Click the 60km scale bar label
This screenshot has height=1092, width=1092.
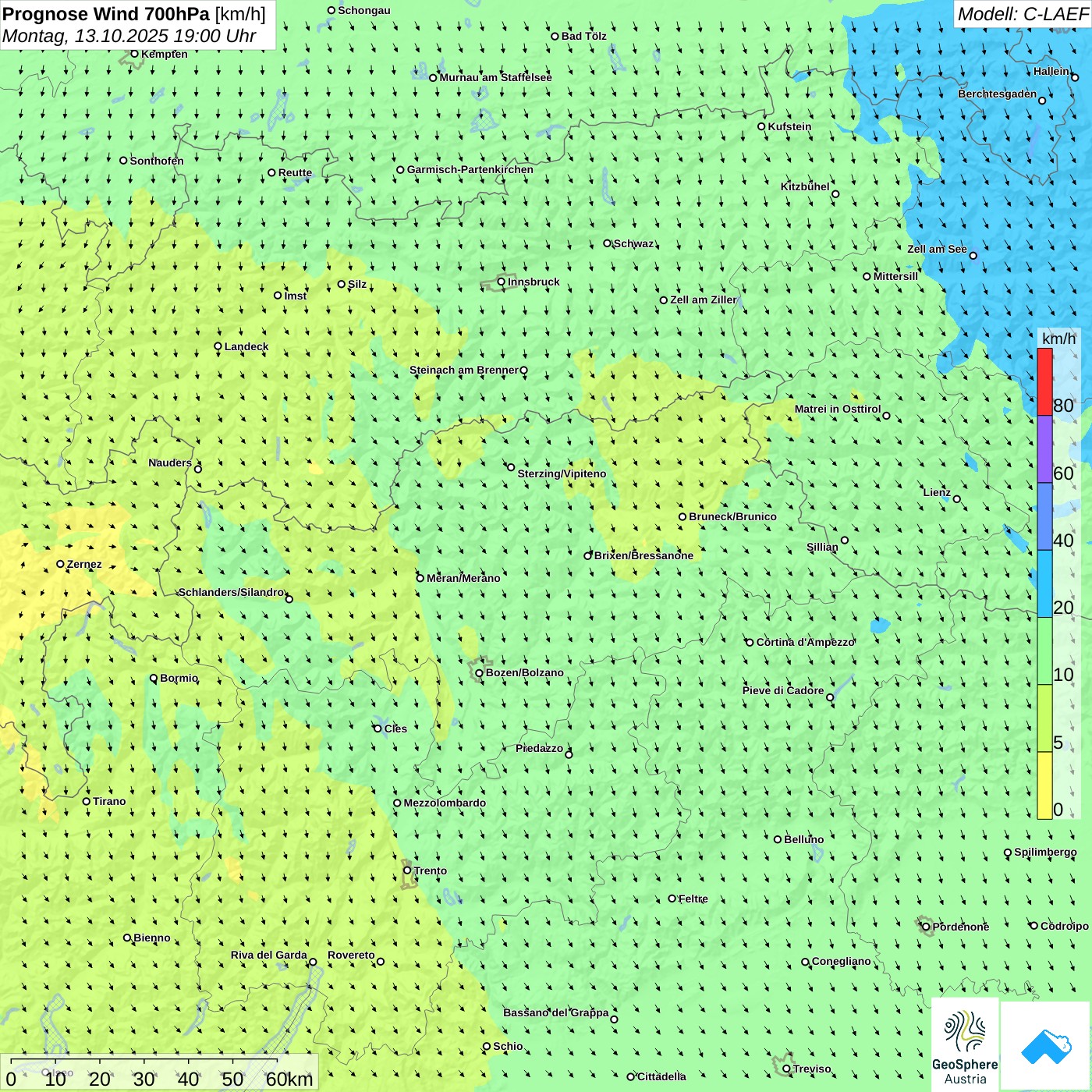pyautogui.click(x=289, y=1080)
